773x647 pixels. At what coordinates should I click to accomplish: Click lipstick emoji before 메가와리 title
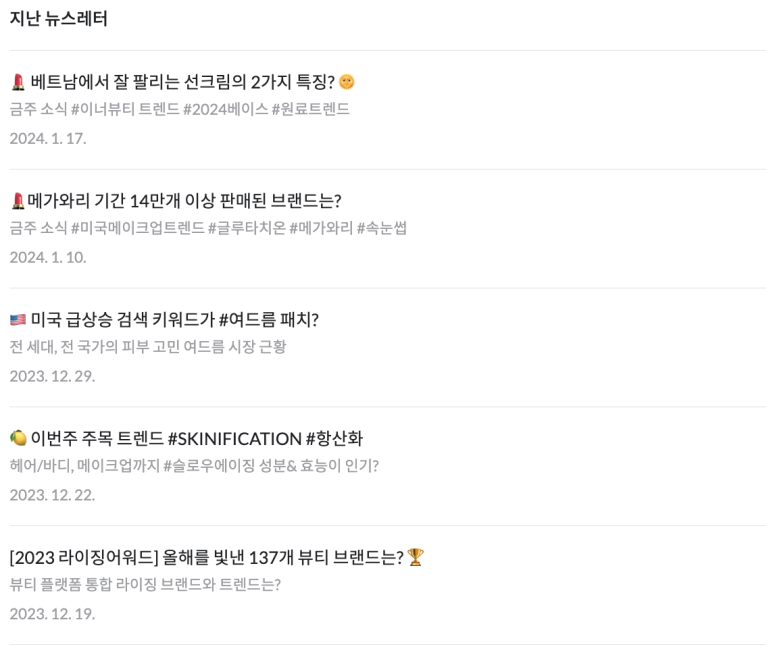(x=18, y=201)
